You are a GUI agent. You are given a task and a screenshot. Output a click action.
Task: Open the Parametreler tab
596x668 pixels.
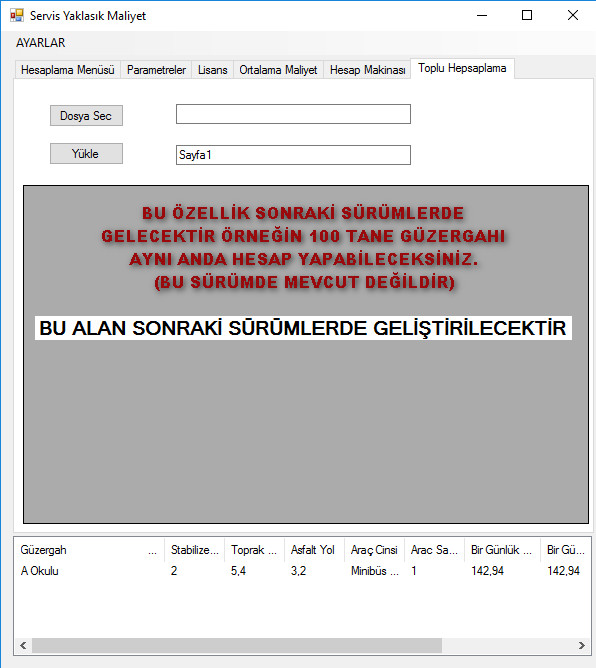156,70
